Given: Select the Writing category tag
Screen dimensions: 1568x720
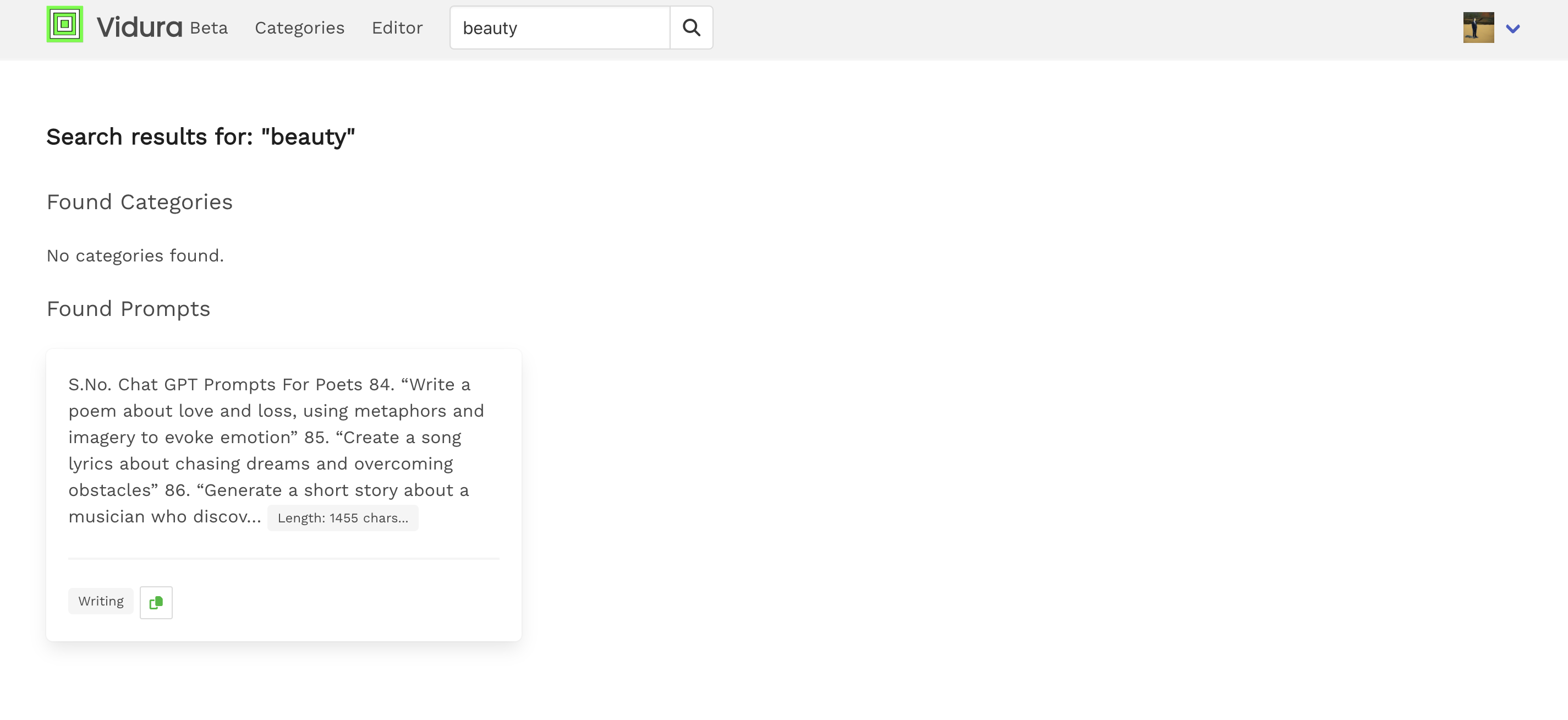Looking at the screenshot, I should pyautogui.click(x=101, y=601).
